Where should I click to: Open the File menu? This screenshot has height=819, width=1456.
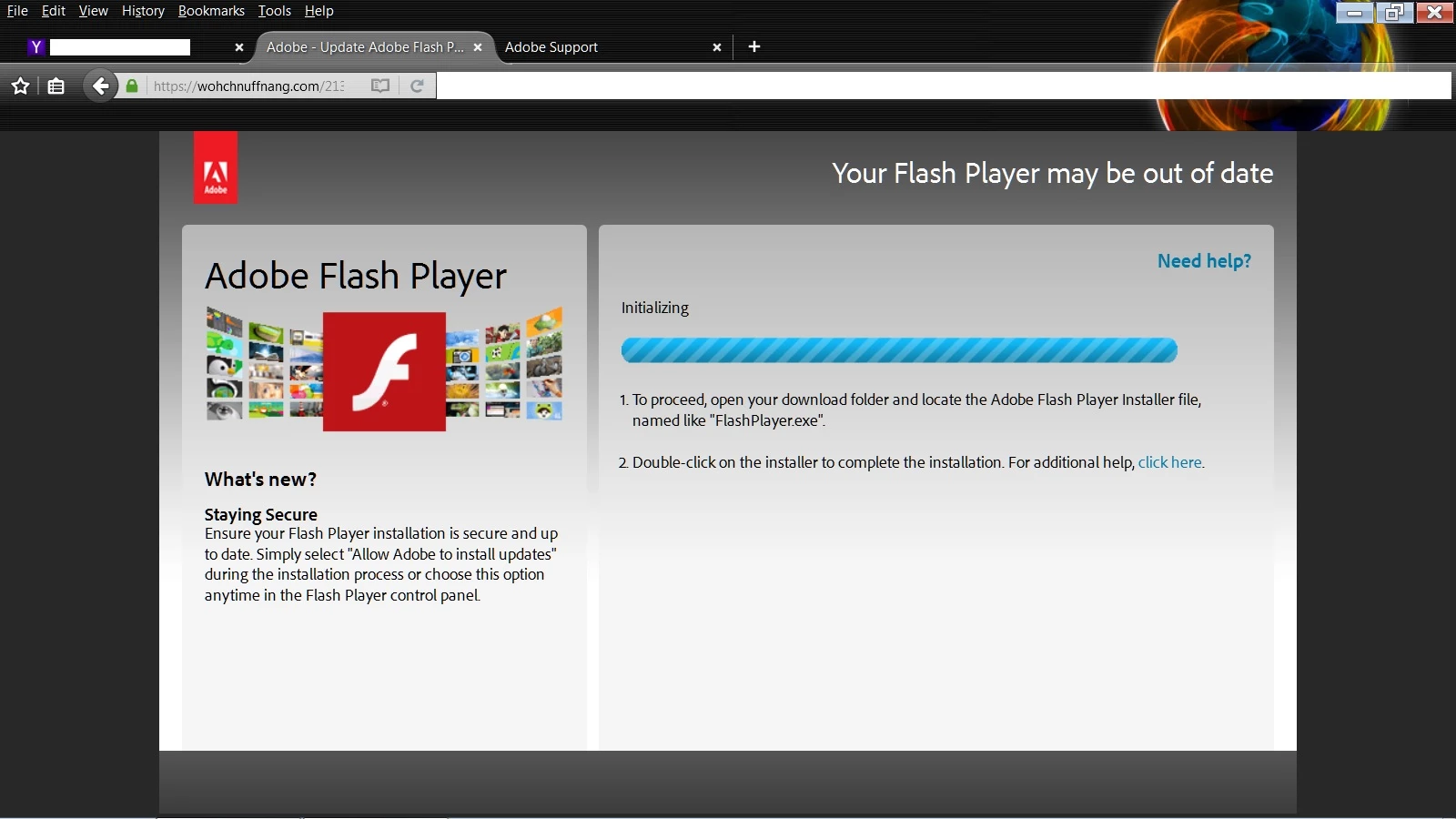tap(17, 11)
